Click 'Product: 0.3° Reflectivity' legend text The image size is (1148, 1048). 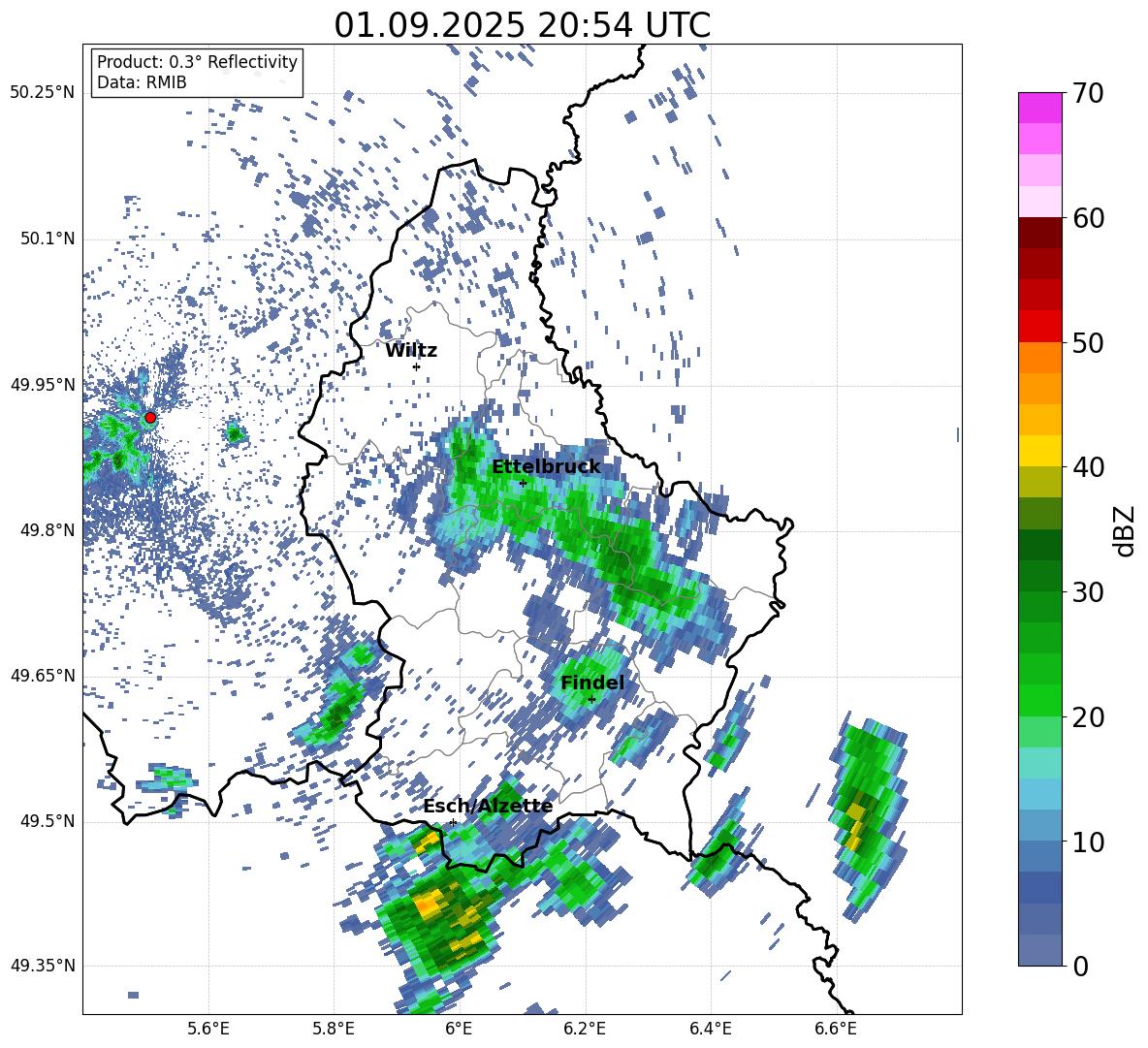coord(197,61)
